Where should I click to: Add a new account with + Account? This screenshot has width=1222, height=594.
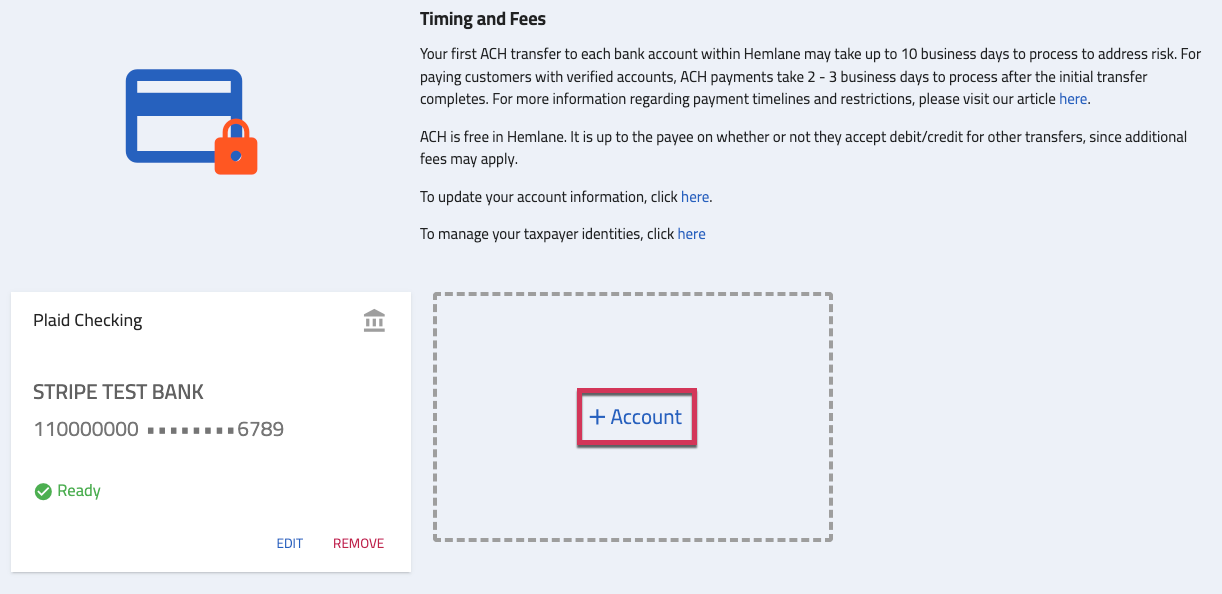point(636,417)
